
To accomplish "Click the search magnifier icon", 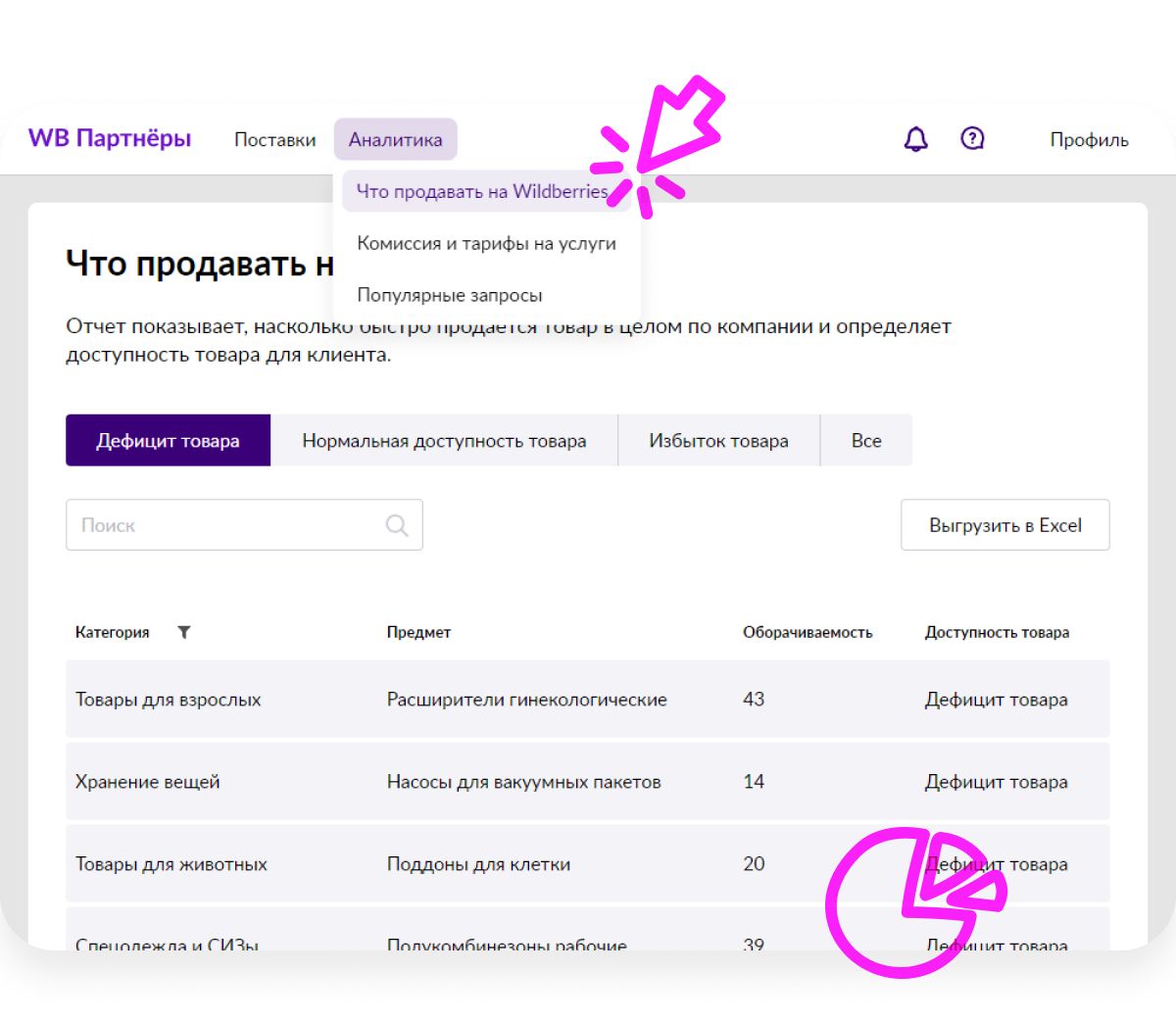I will point(396,525).
